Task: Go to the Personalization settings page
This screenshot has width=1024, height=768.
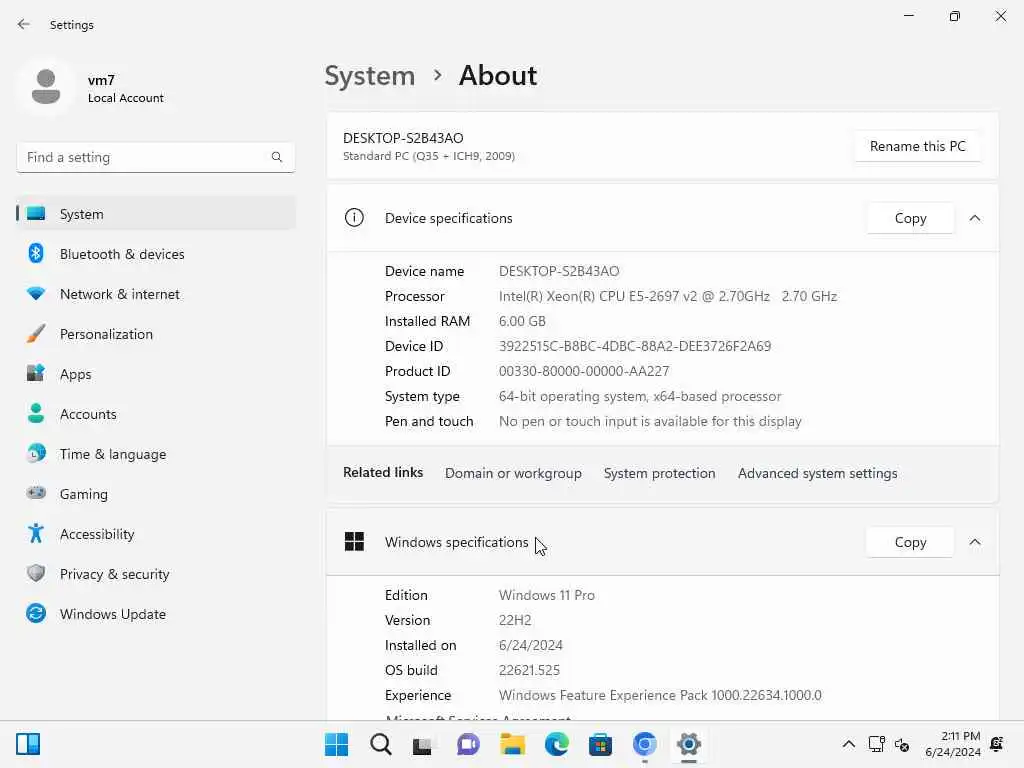Action: click(x=156, y=334)
